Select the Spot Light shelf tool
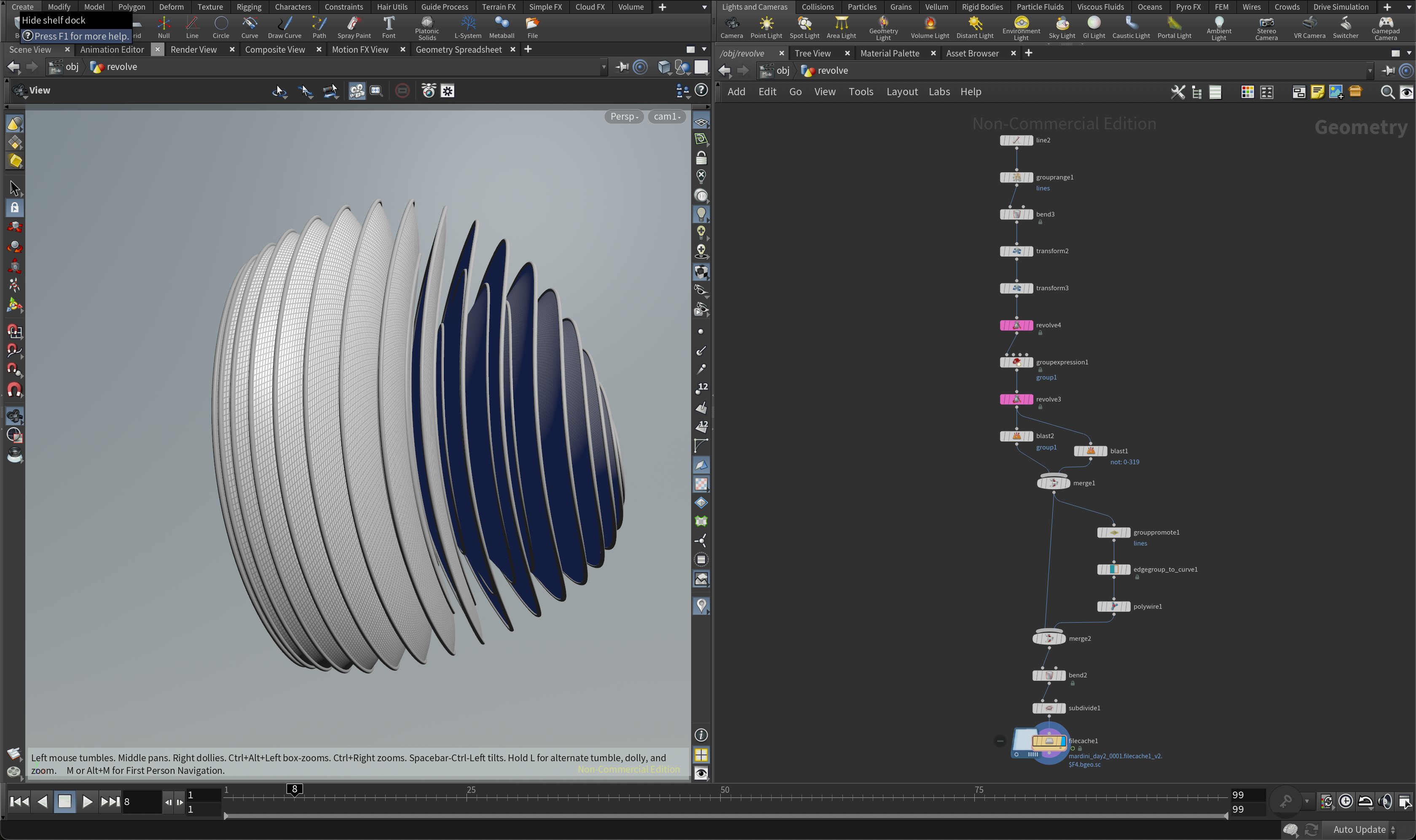This screenshot has width=1416, height=840. (x=803, y=27)
